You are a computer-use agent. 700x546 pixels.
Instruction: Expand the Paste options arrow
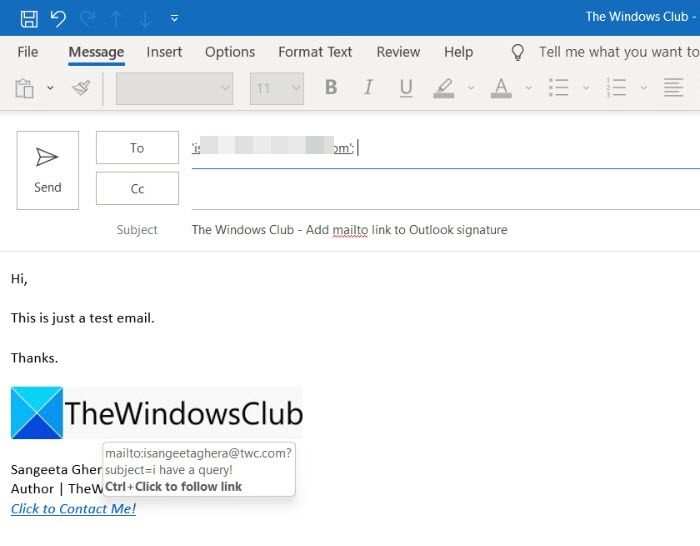pos(50,88)
